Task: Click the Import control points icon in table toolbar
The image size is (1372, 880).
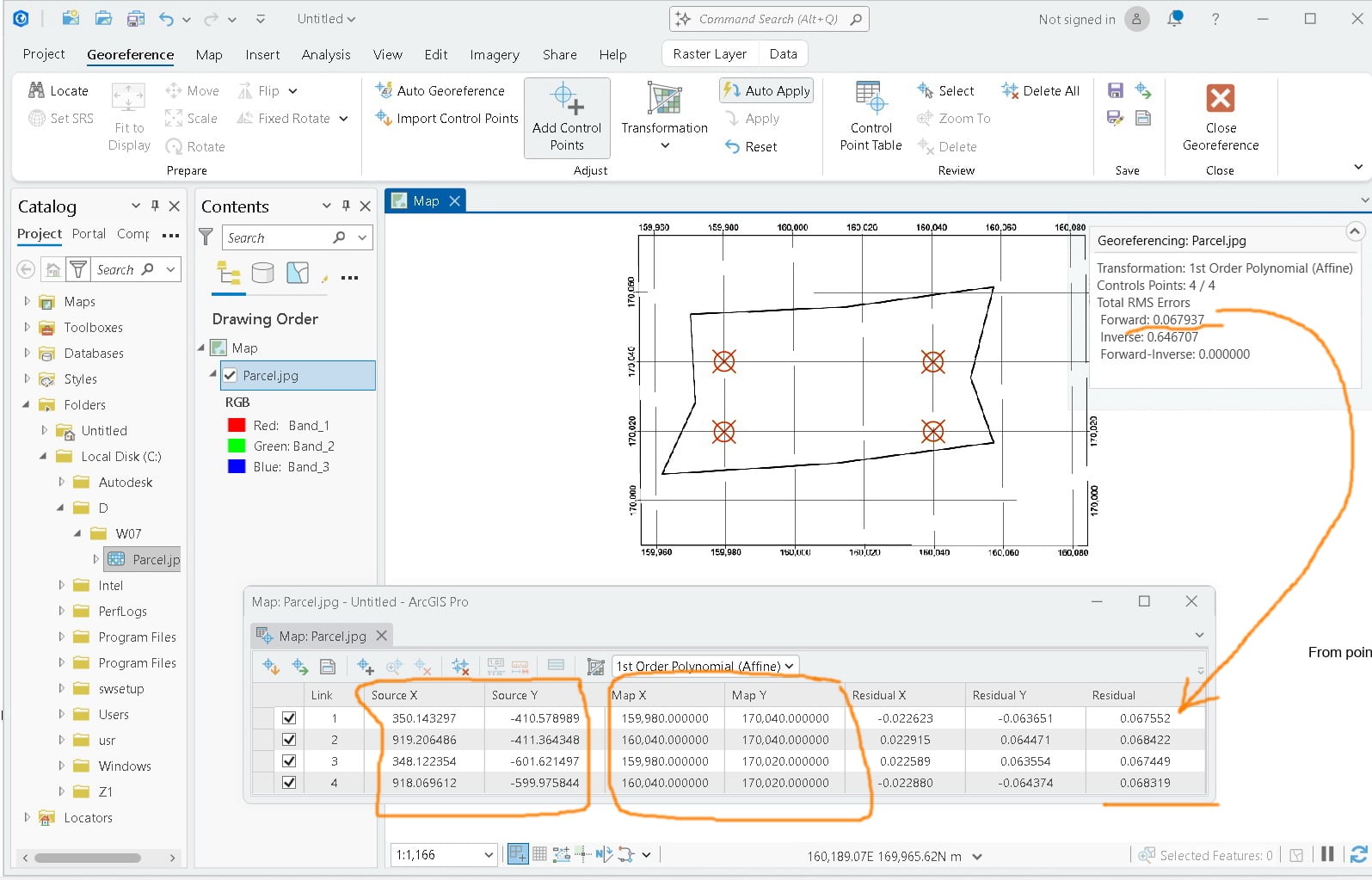Action: pyautogui.click(x=271, y=666)
